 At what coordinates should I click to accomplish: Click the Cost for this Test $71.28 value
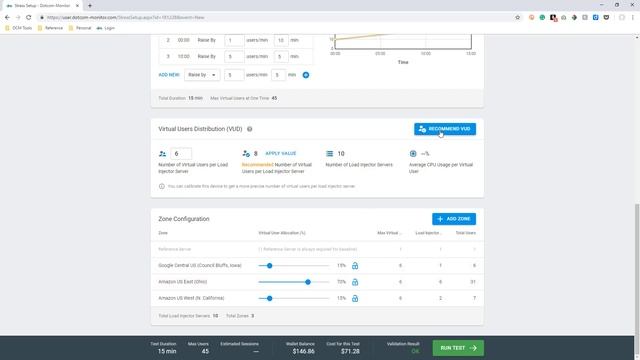point(350,351)
